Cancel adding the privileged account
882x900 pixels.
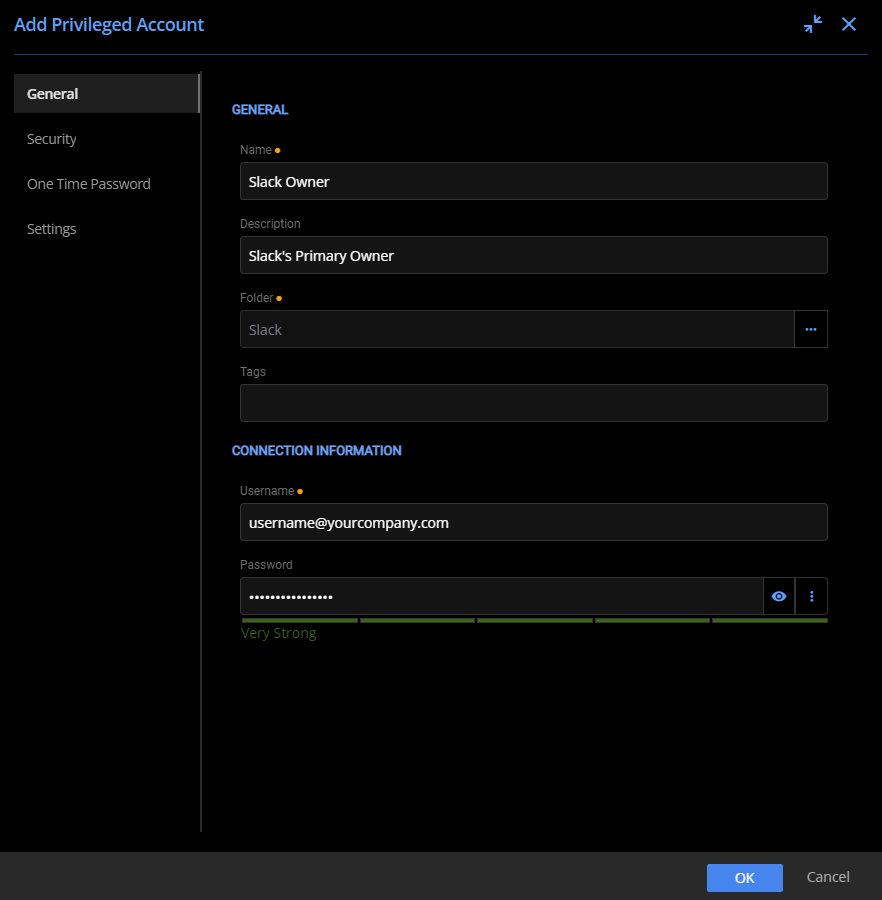[x=827, y=877]
